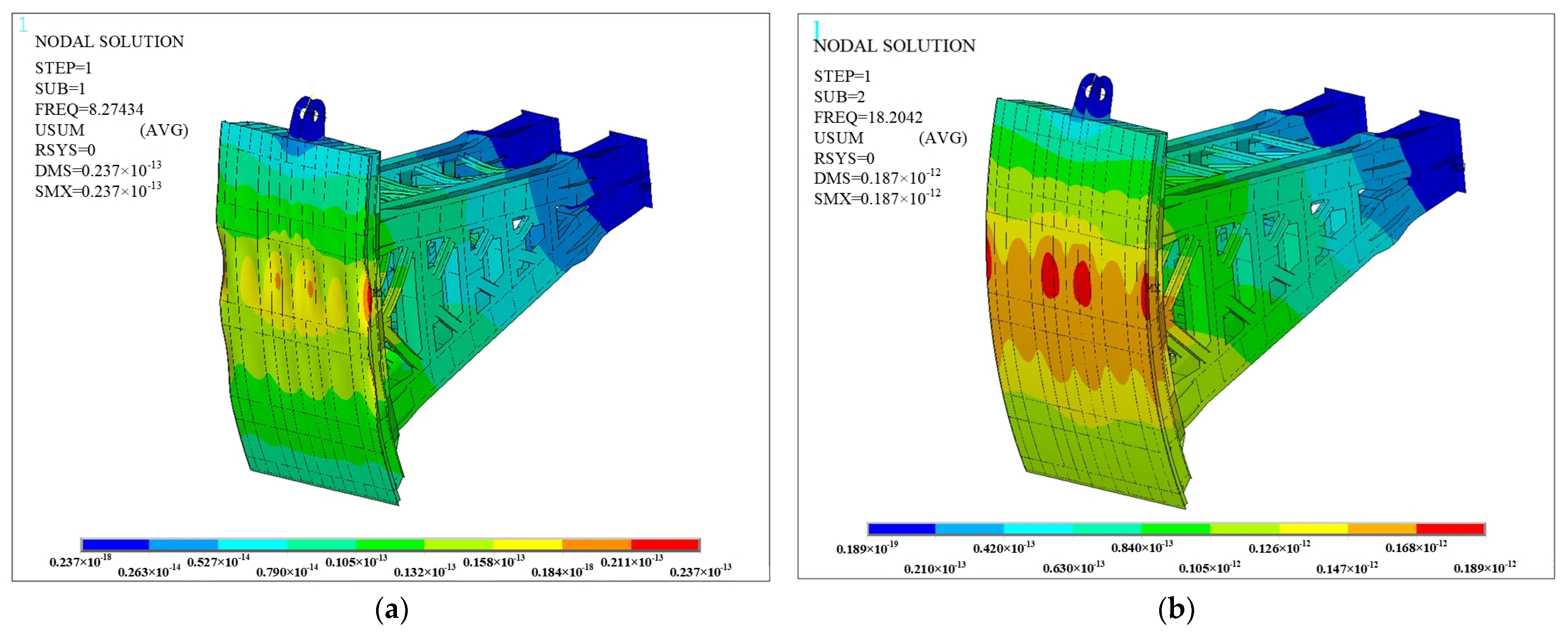Click the 0.147×10⁻¹² legend value in (b)

[1346, 568]
